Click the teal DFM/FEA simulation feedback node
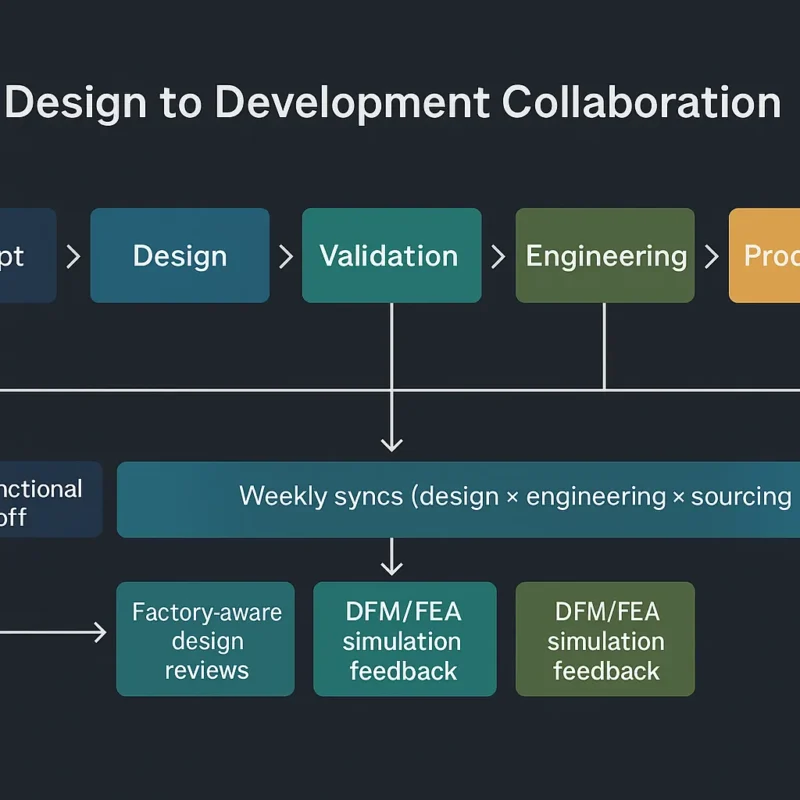This screenshot has height=800, width=800. coord(404,639)
